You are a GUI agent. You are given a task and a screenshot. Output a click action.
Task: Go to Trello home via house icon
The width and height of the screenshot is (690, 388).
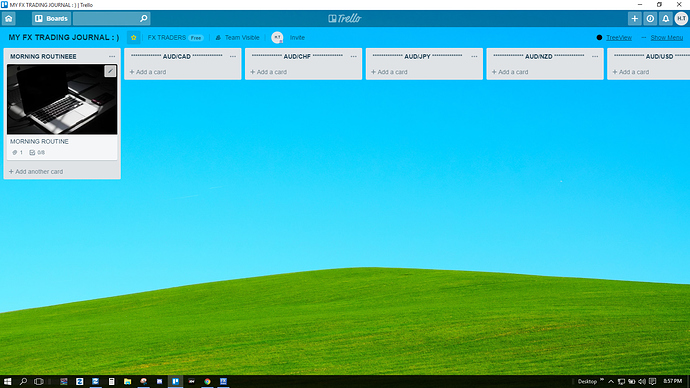click(9, 18)
